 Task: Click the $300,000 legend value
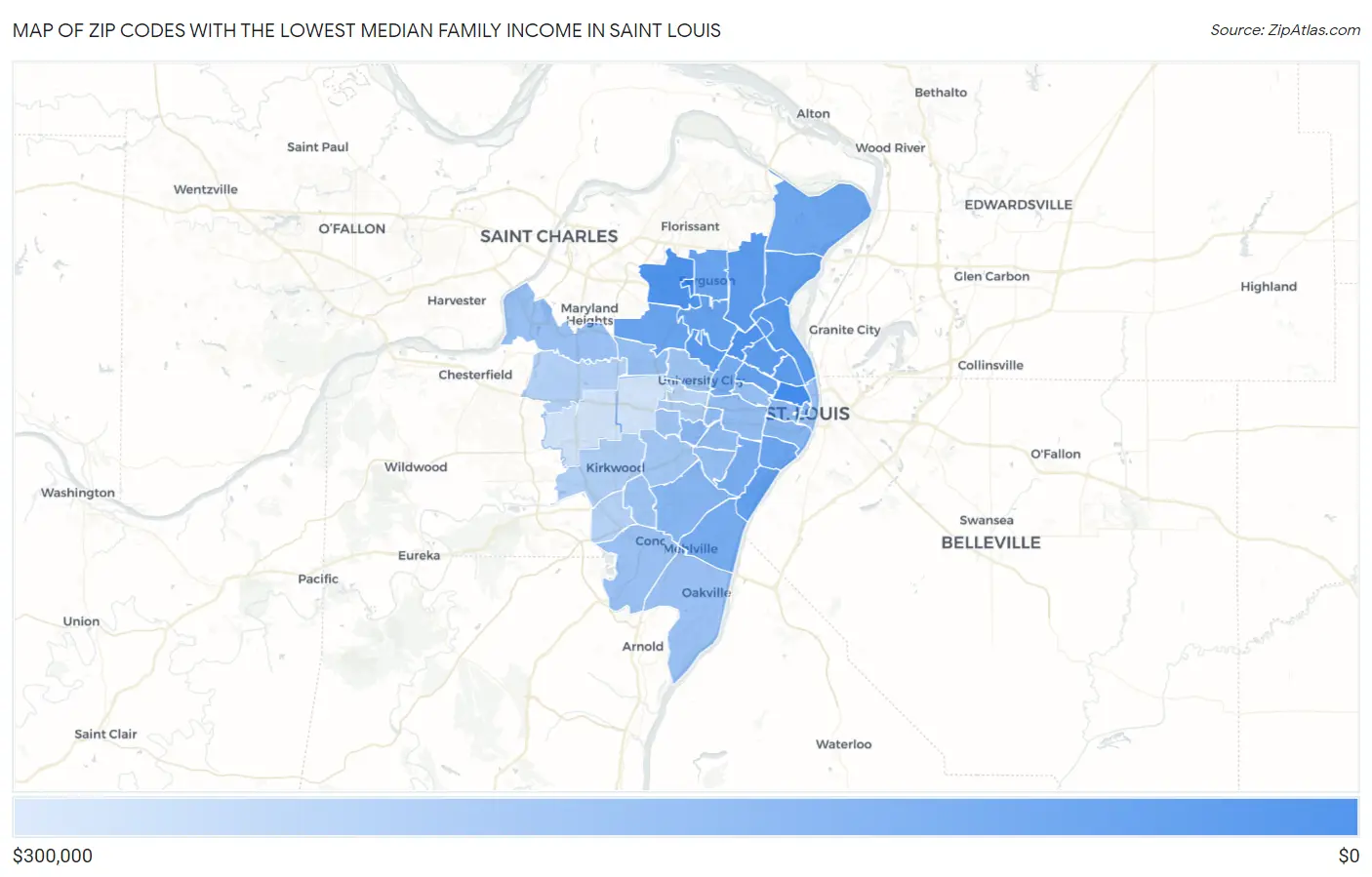(53, 856)
